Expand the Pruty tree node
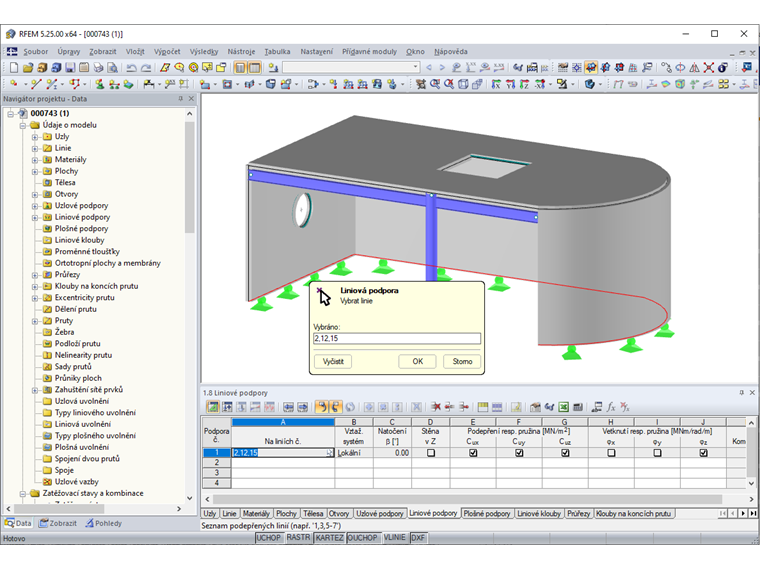This screenshot has height=570, width=760. coord(35,321)
